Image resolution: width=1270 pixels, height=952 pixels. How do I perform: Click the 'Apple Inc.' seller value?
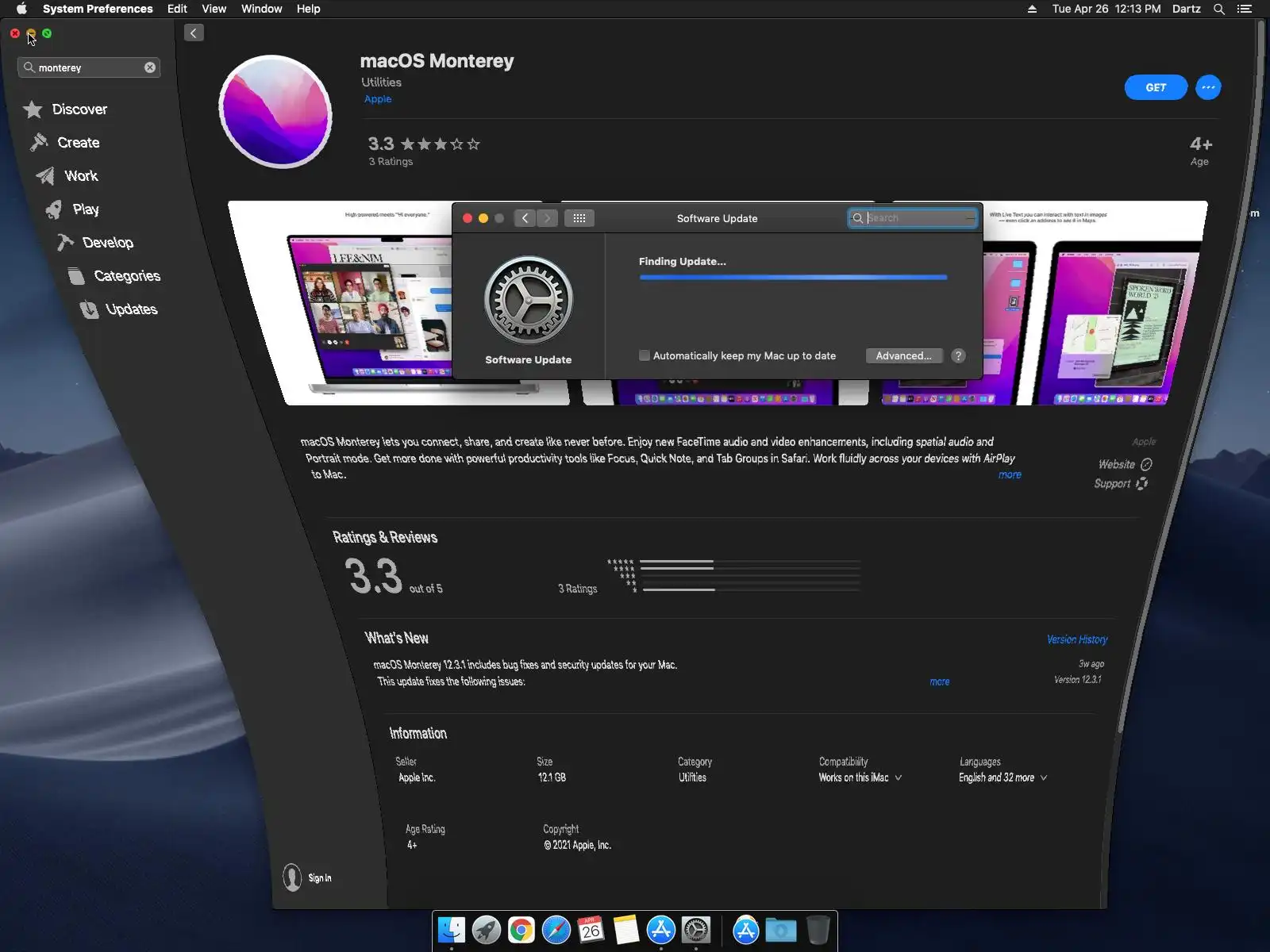pyautogui.click(x=417, y=777)
